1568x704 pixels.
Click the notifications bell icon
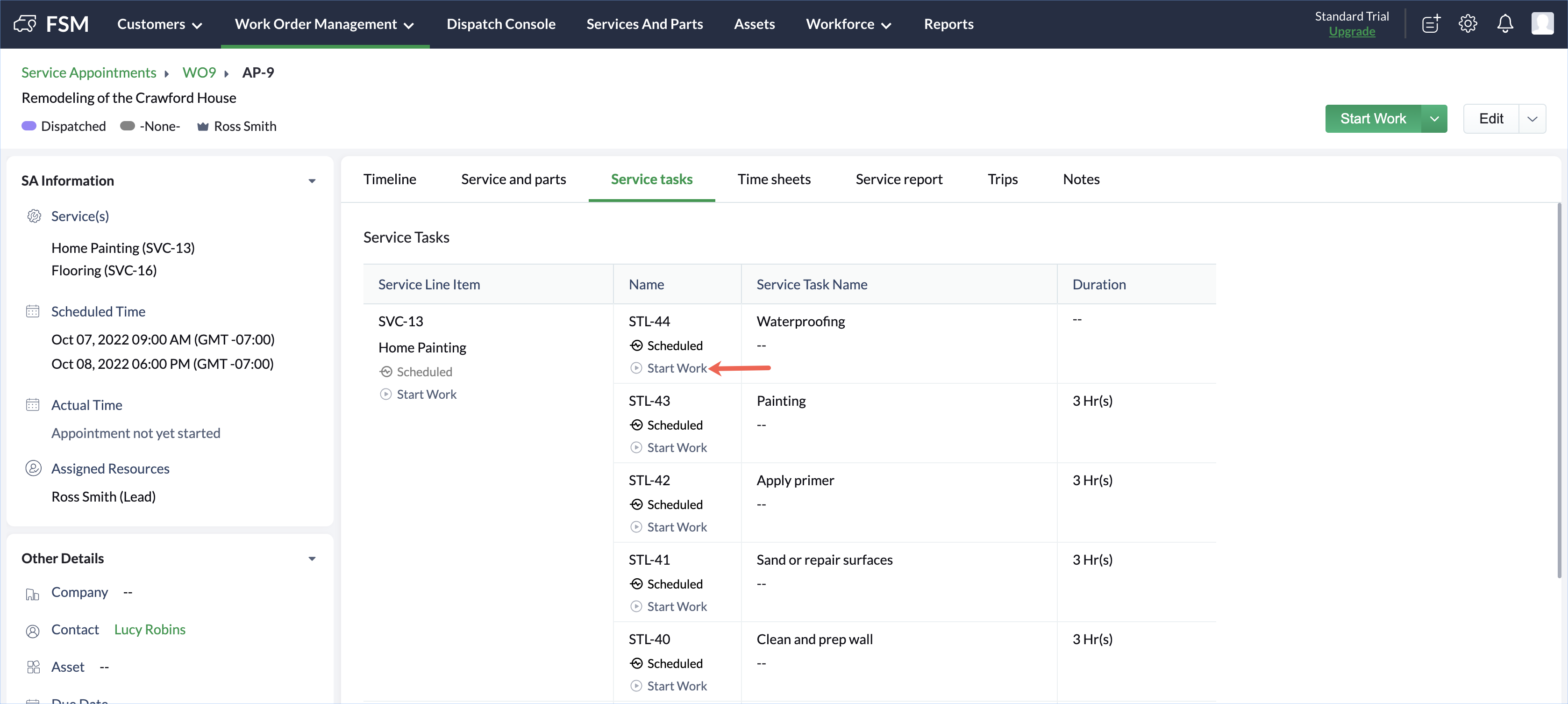[1505, 24]
